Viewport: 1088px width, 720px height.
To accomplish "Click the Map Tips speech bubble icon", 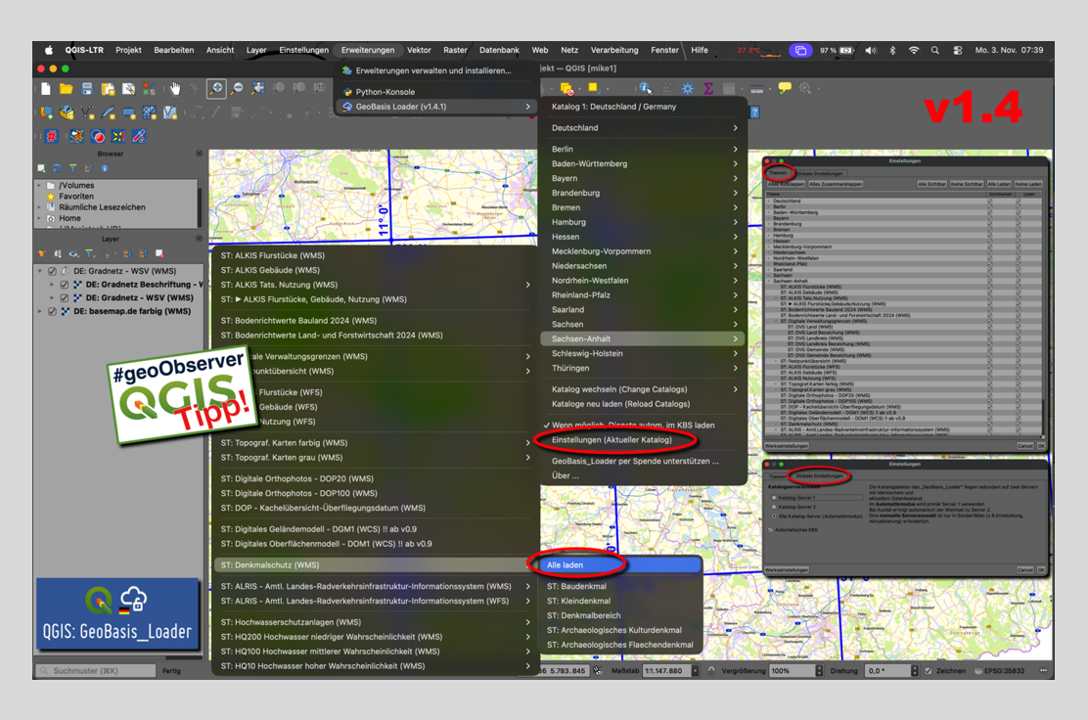I will click(x=784, y=89).
